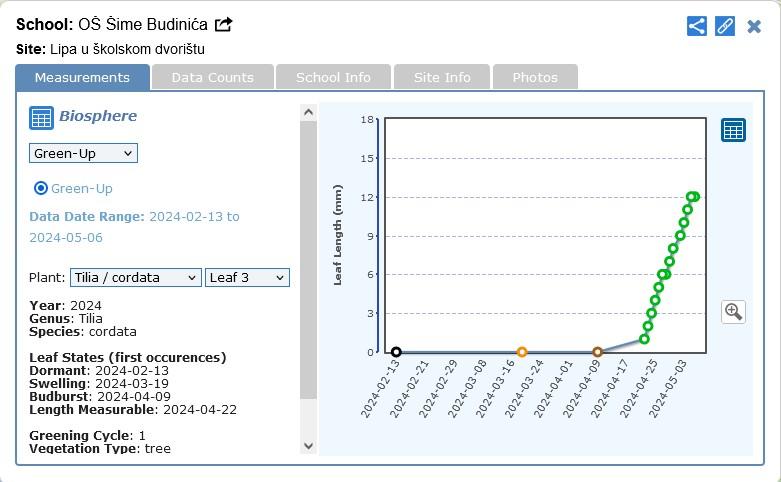
Task: Go to the Photos tab
Action: [x=535, y=77]
